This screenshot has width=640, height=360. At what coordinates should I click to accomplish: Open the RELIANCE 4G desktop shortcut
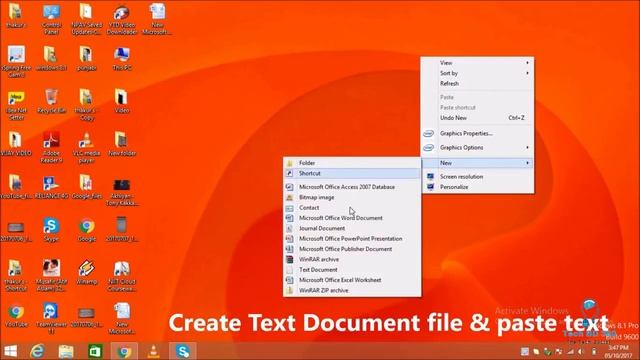51,187
